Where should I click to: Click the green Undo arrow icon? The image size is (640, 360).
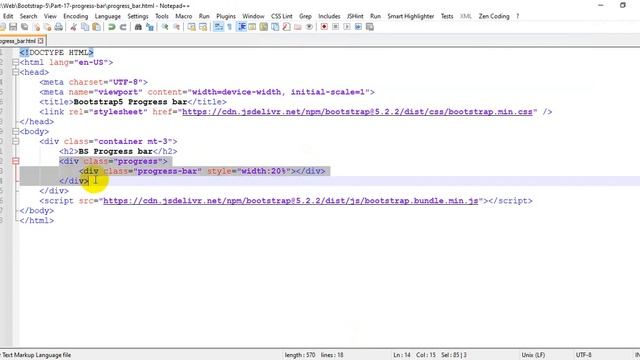click(x=111, y=27)
